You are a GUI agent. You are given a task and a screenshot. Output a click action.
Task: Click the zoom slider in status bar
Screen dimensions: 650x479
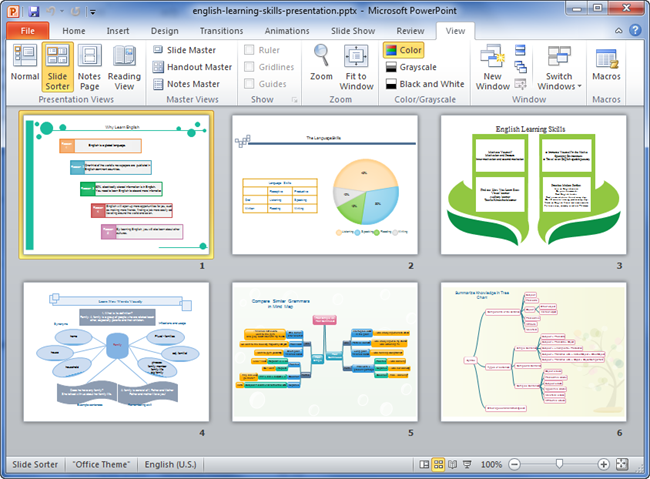pyautogui.click(x=558, y=465)
